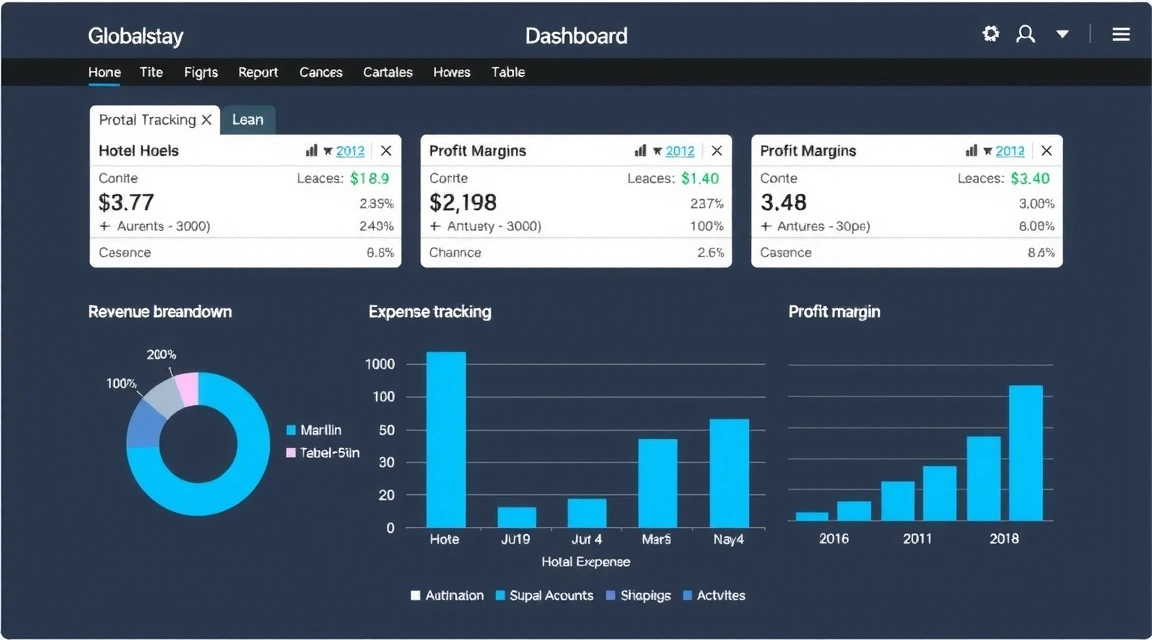The image size is (1152, 640).
Task: Toggle Supal Acounts in the bottom legend
Action: (x=543, y=595)
